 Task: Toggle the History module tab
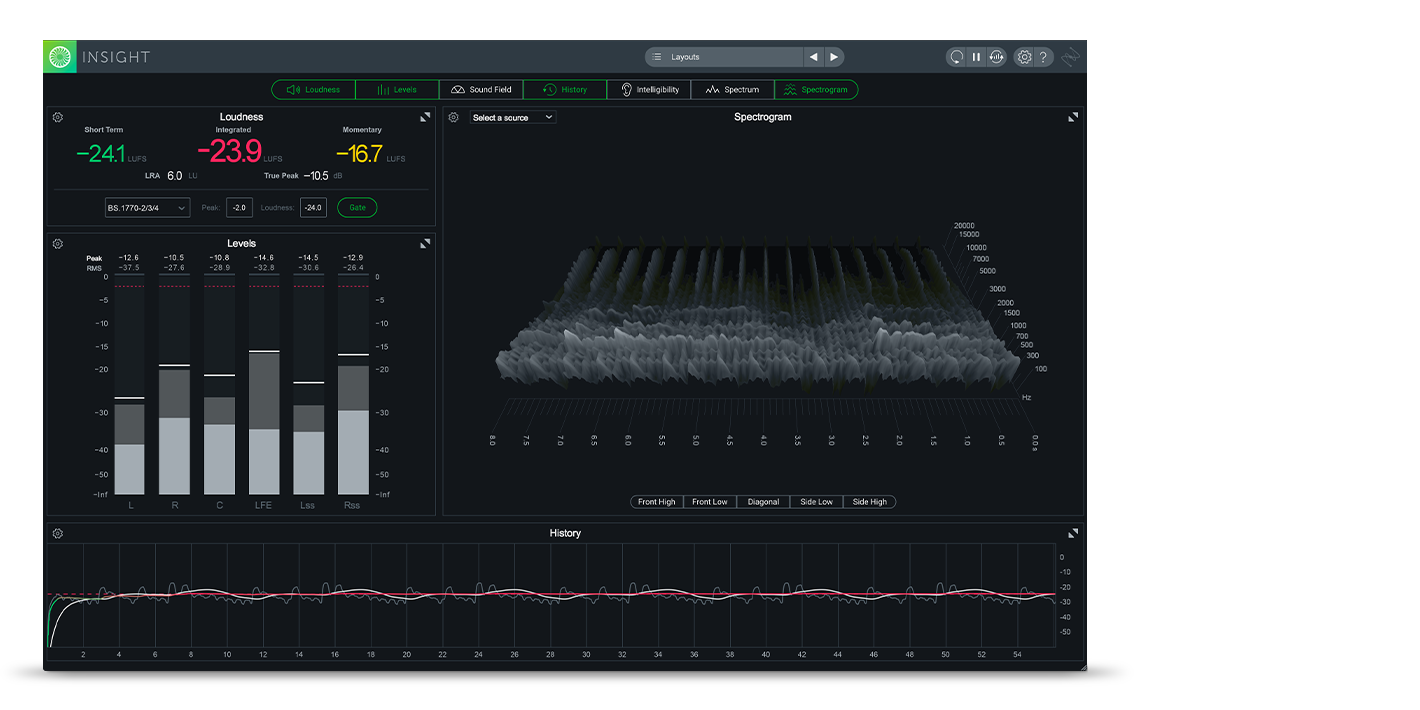coord(565,89)
